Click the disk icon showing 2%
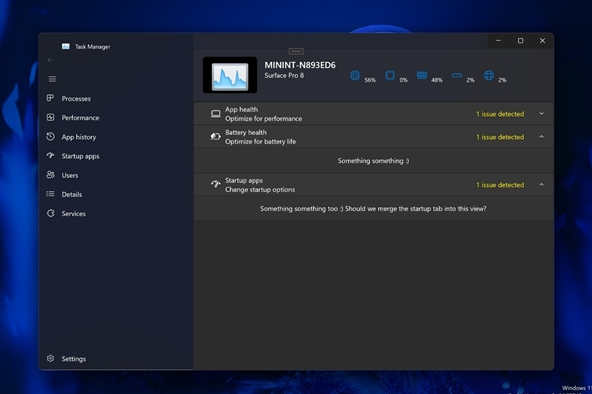This screenshot has height=394, width=592. [457, 75]
